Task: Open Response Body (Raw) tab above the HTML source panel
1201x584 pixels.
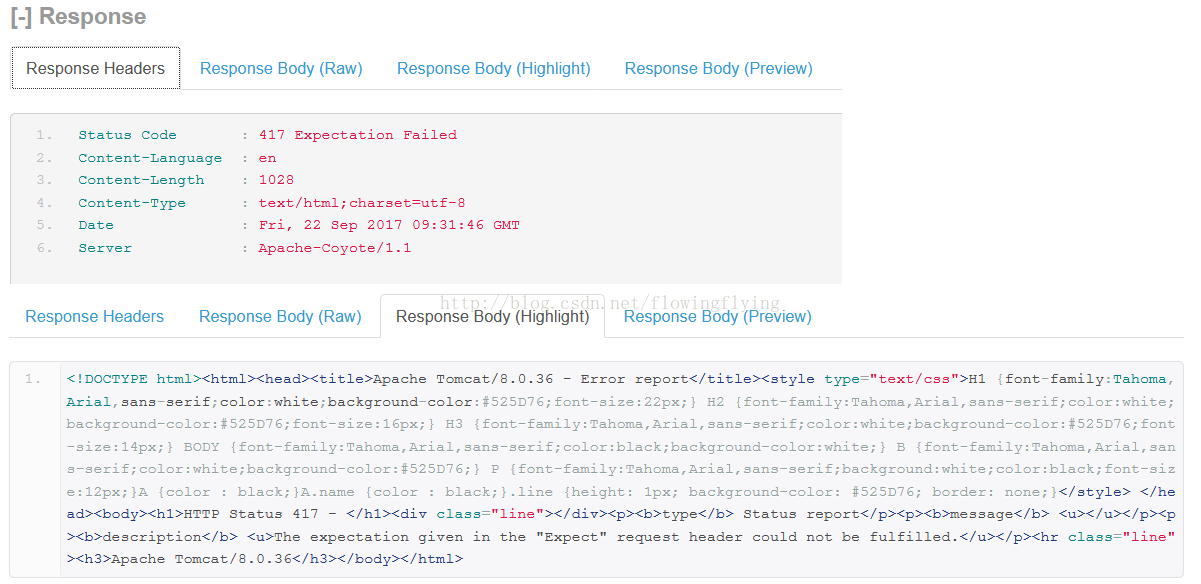Action: (280, 316)
